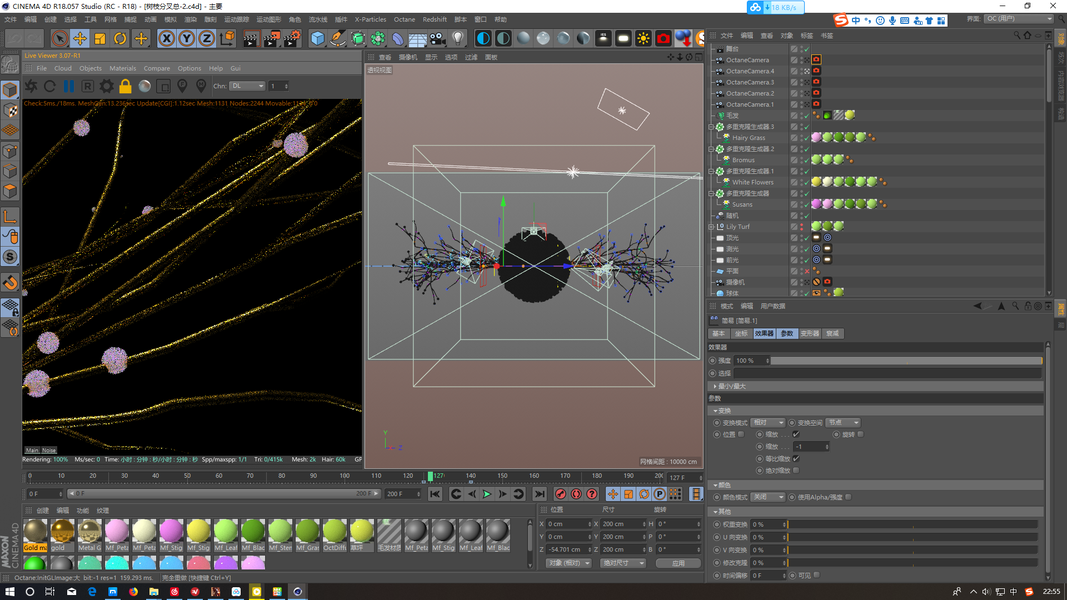This screenshot has height=600, width=1067.
Task: Click the yellow sun Octane daylight icon
Action: pyautogui.click(x=643, y=39)
